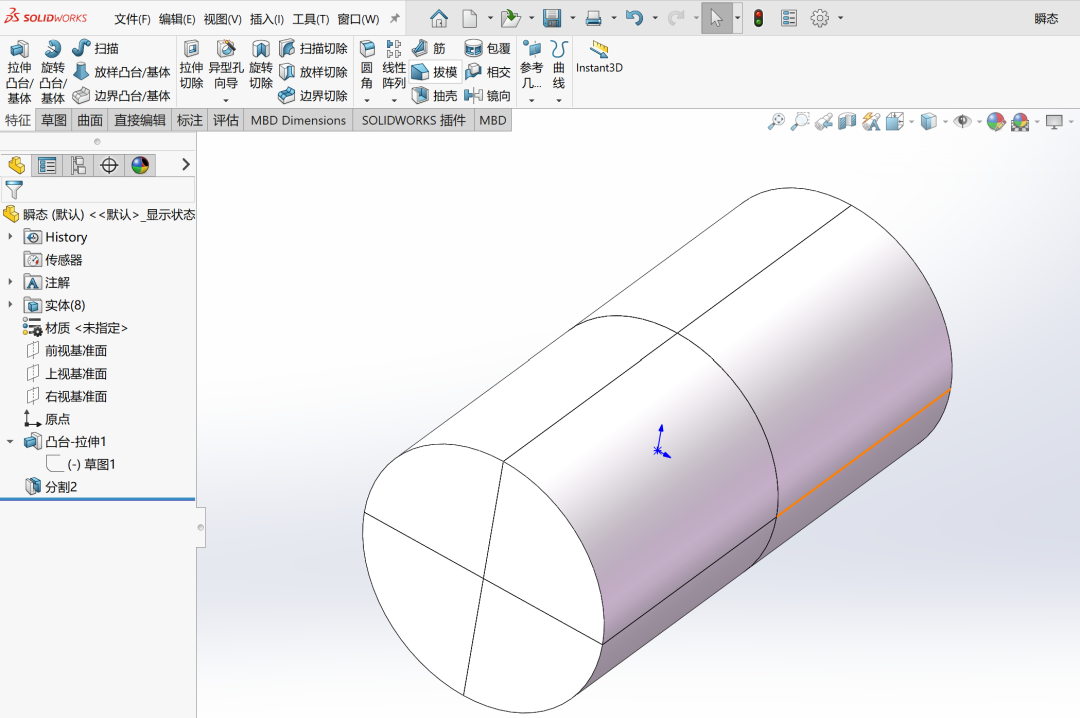1080x718 pixels.
Task: Select the Revolved Cut (旋转切除) tool
Action: [x=261, y=65]
